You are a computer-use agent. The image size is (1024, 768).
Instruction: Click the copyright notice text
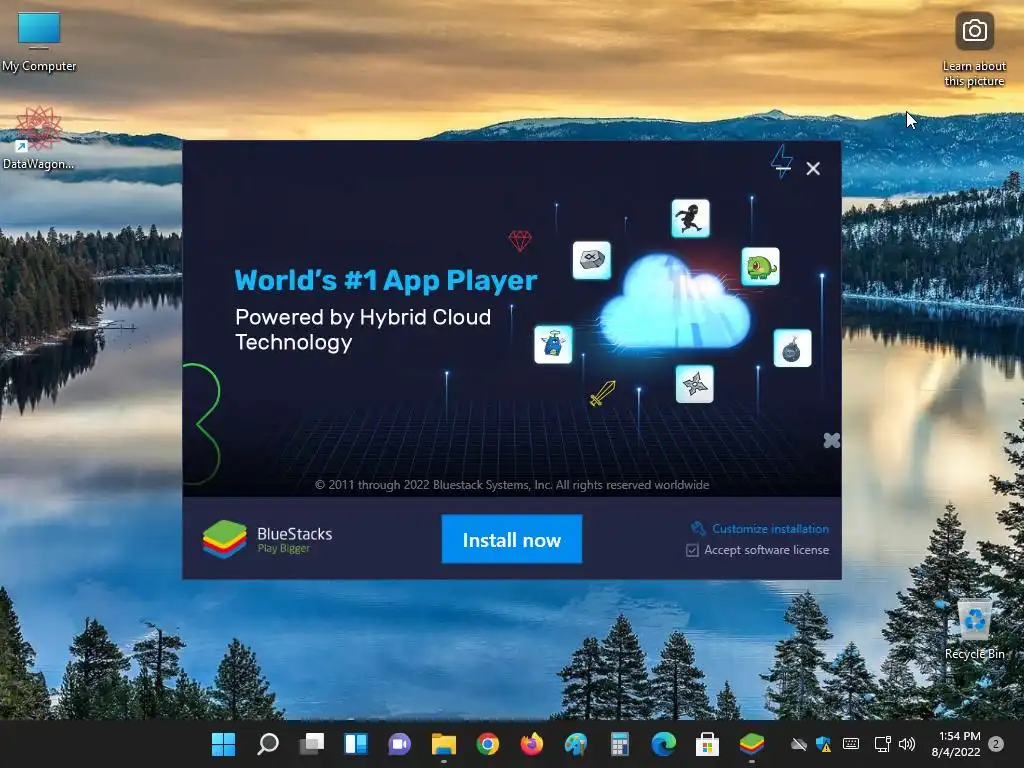point(512,485)
